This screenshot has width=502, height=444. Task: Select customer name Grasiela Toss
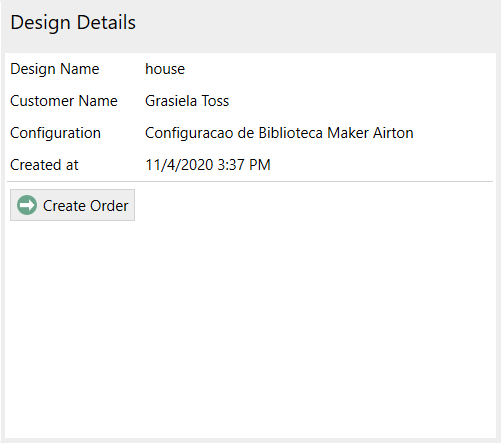(187, 101)
